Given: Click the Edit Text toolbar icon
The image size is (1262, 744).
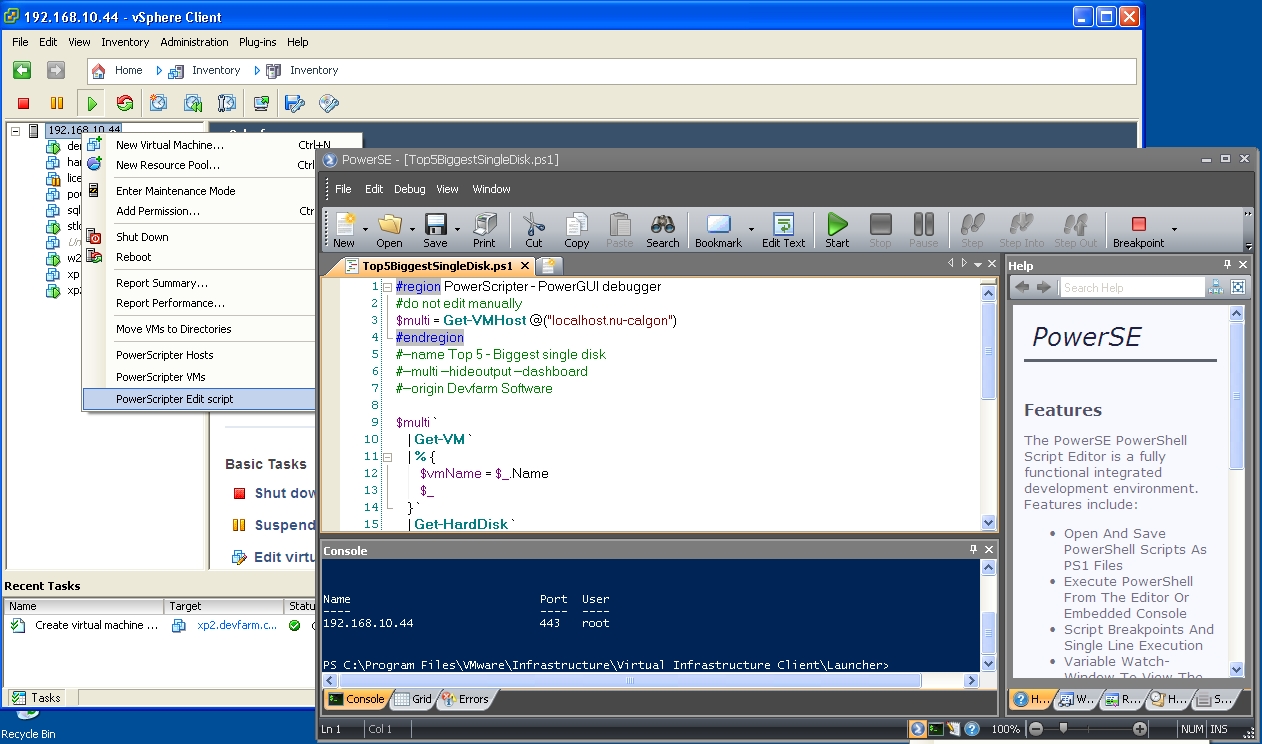Looking at the screenshot, I should 783,225.
